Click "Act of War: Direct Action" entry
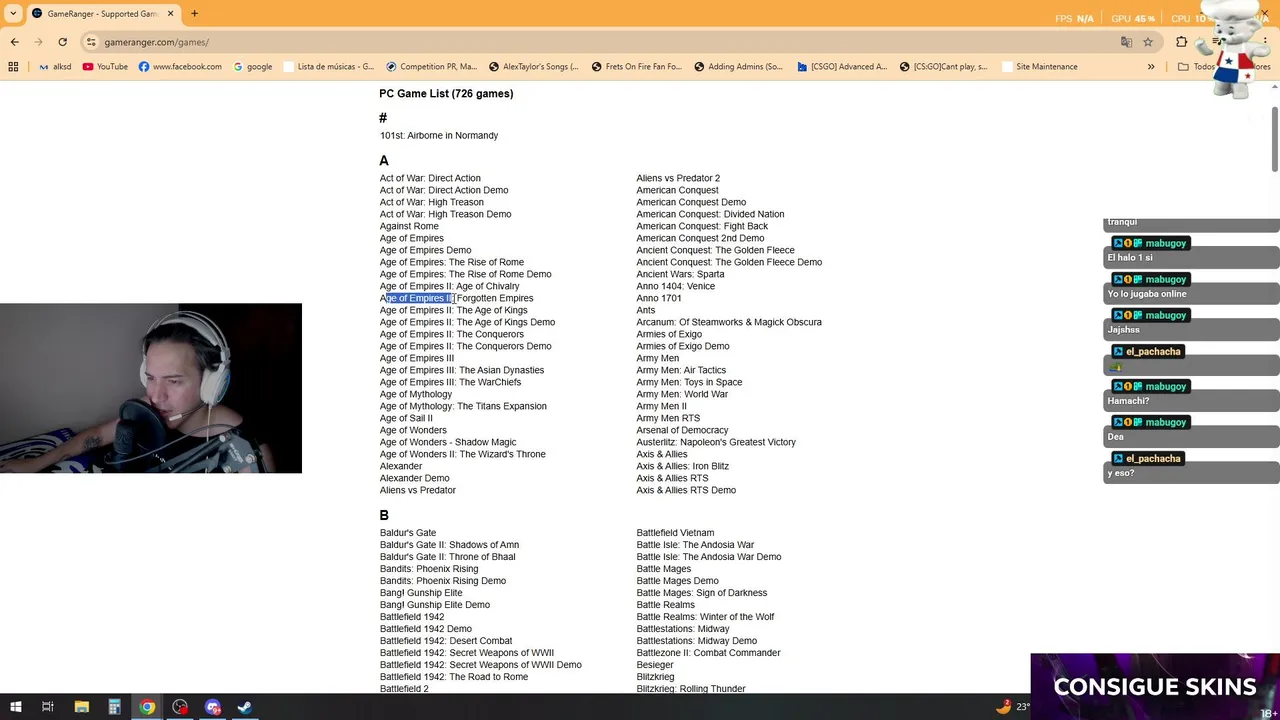1280x720 pixels. (430, 178)
